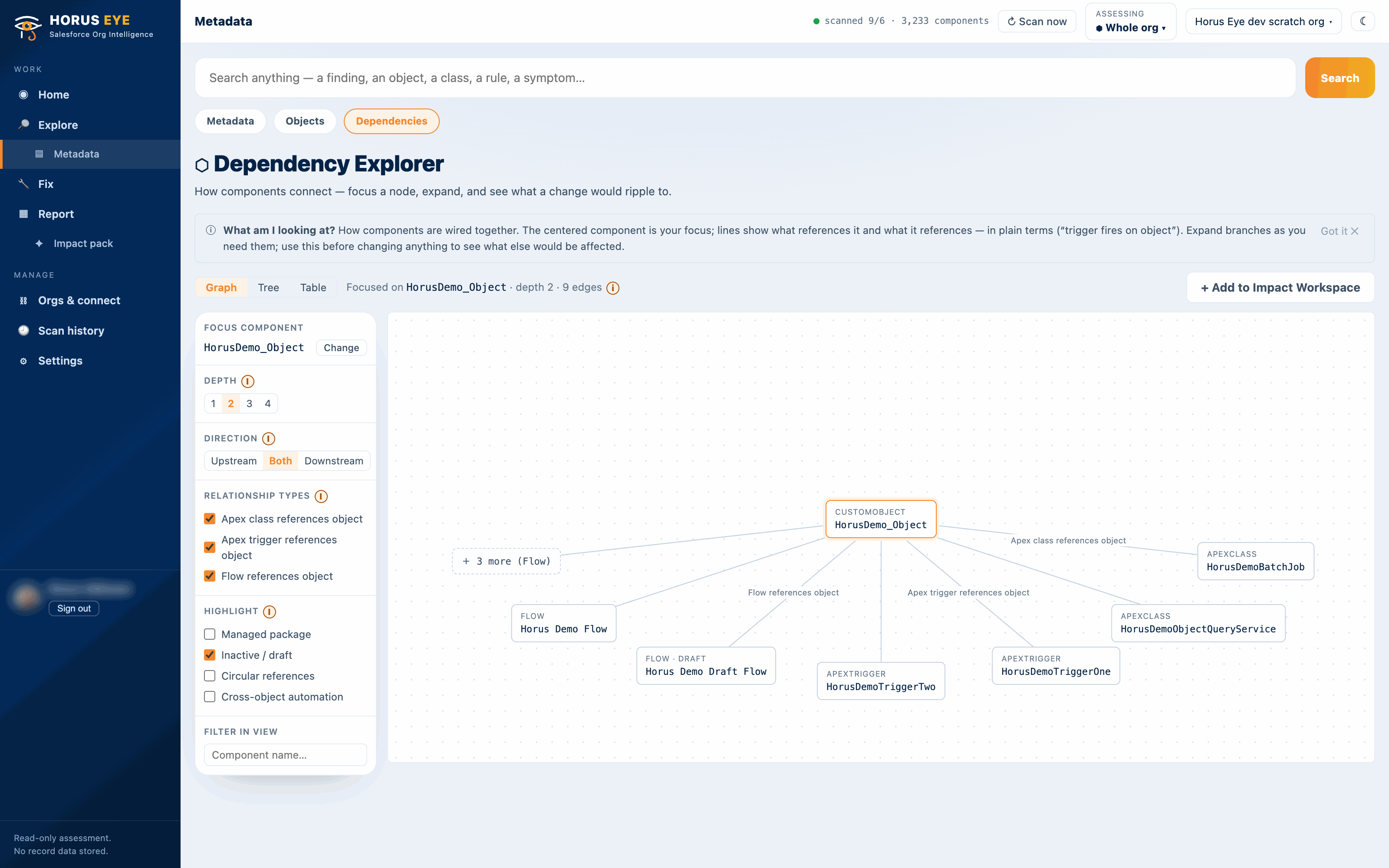Click the Fix wrench icon
Viewport: 1389px width, 868px height.
[23, 184]
